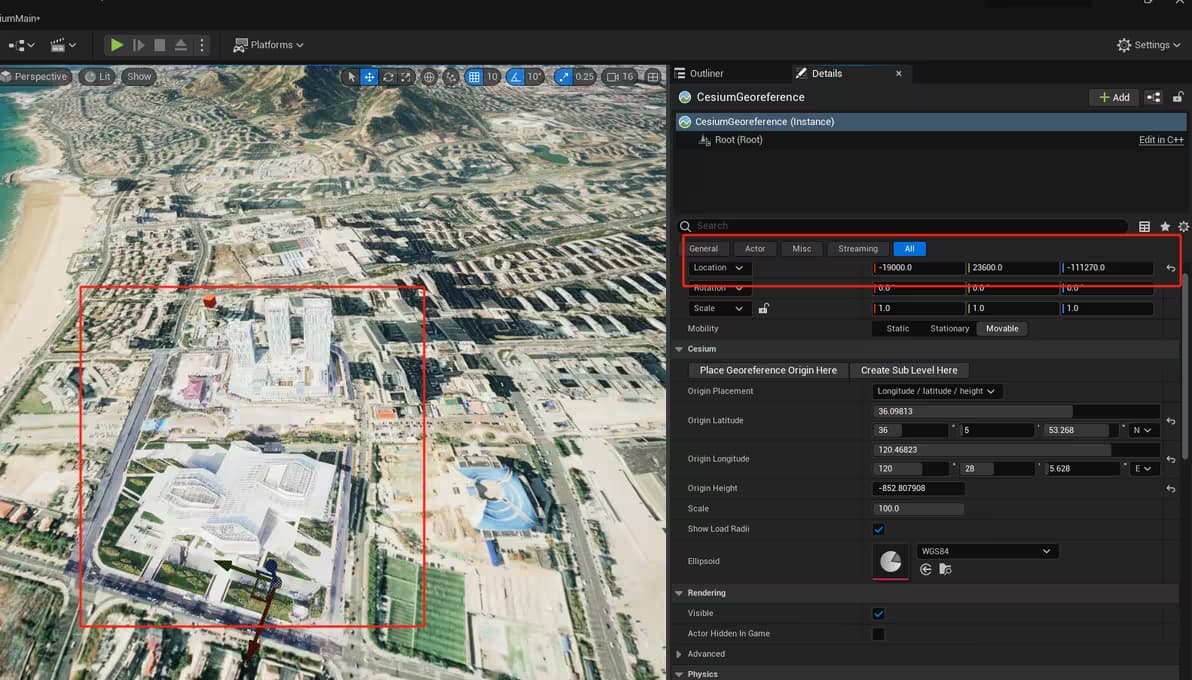Browse to Ellipsoid asset in Content Browser
1192x680 pixels.
point(945,569)
